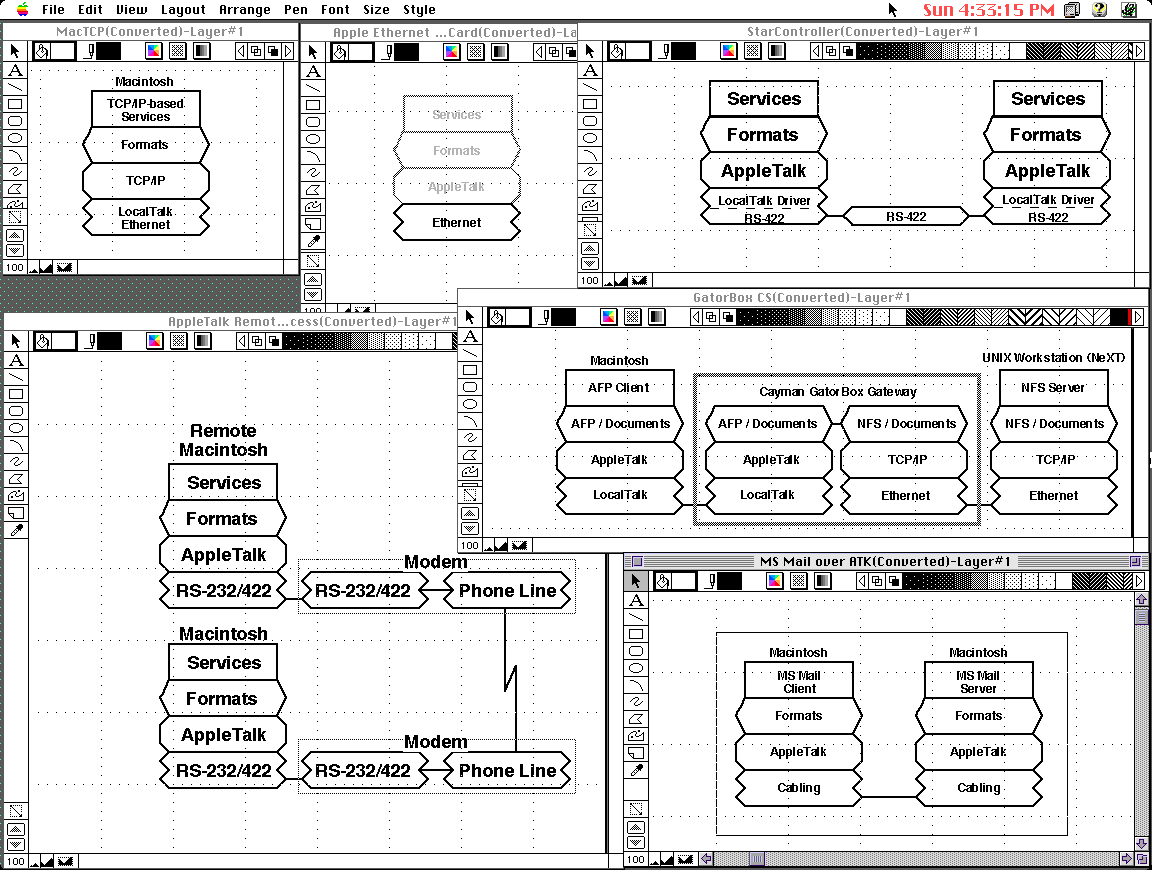
Task: Open the paint bucket fill pop-up in GatorBox CS window
Action: [497, 317]
